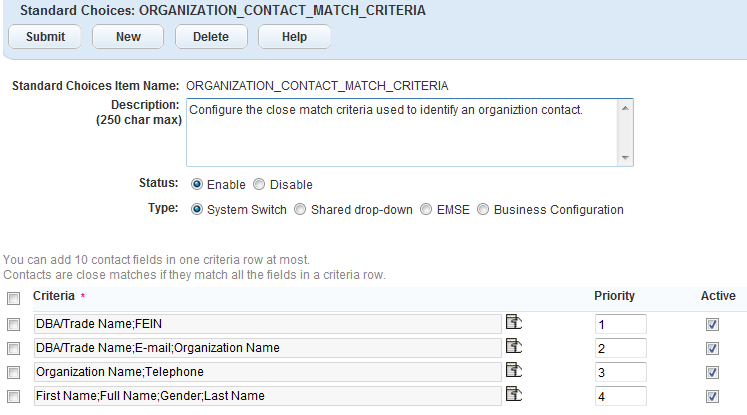Click into the Description text area

(400, 131)
